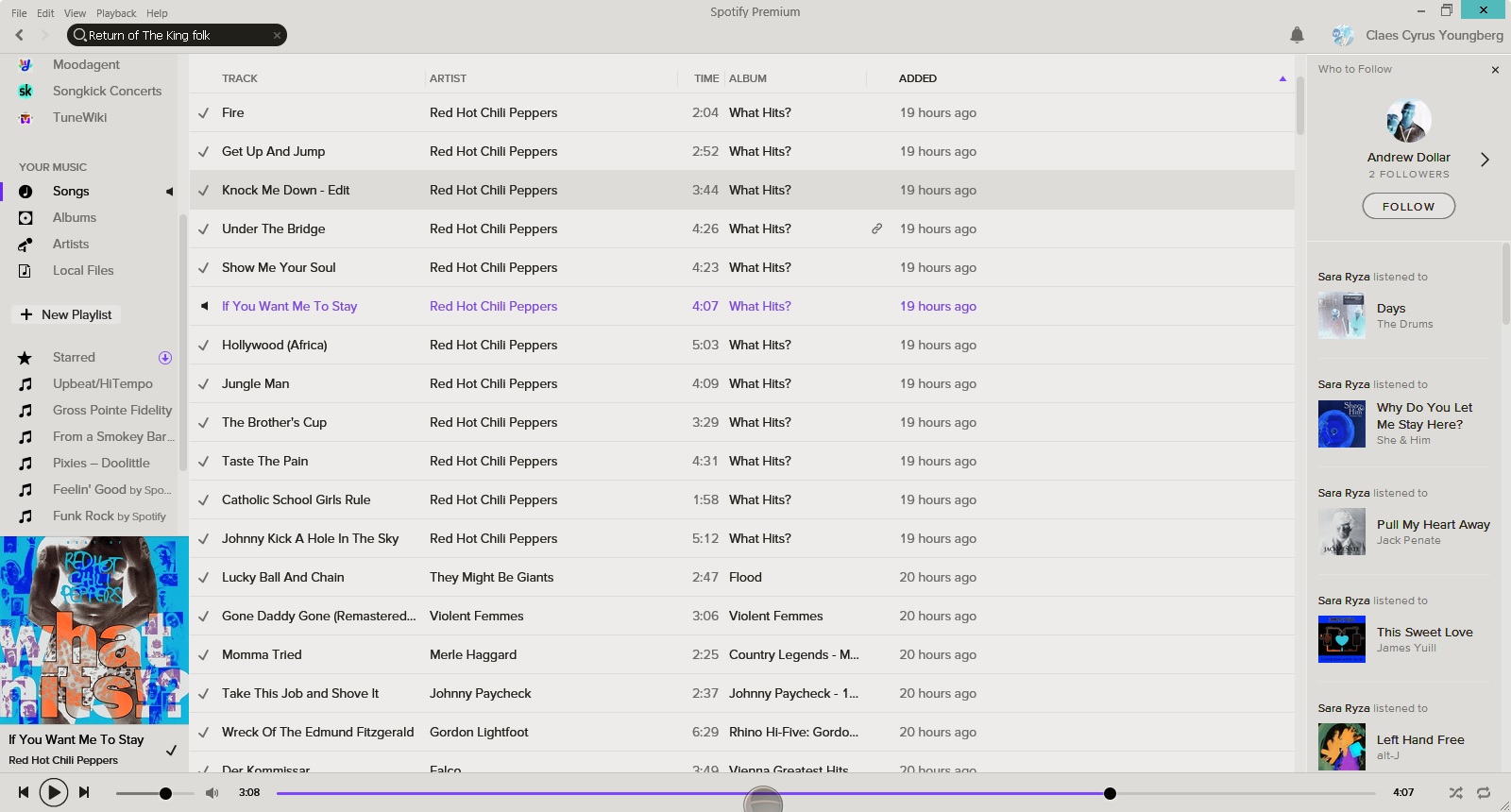
Task: Sort by the TRACK column header
Action: [x=240, y=78]
